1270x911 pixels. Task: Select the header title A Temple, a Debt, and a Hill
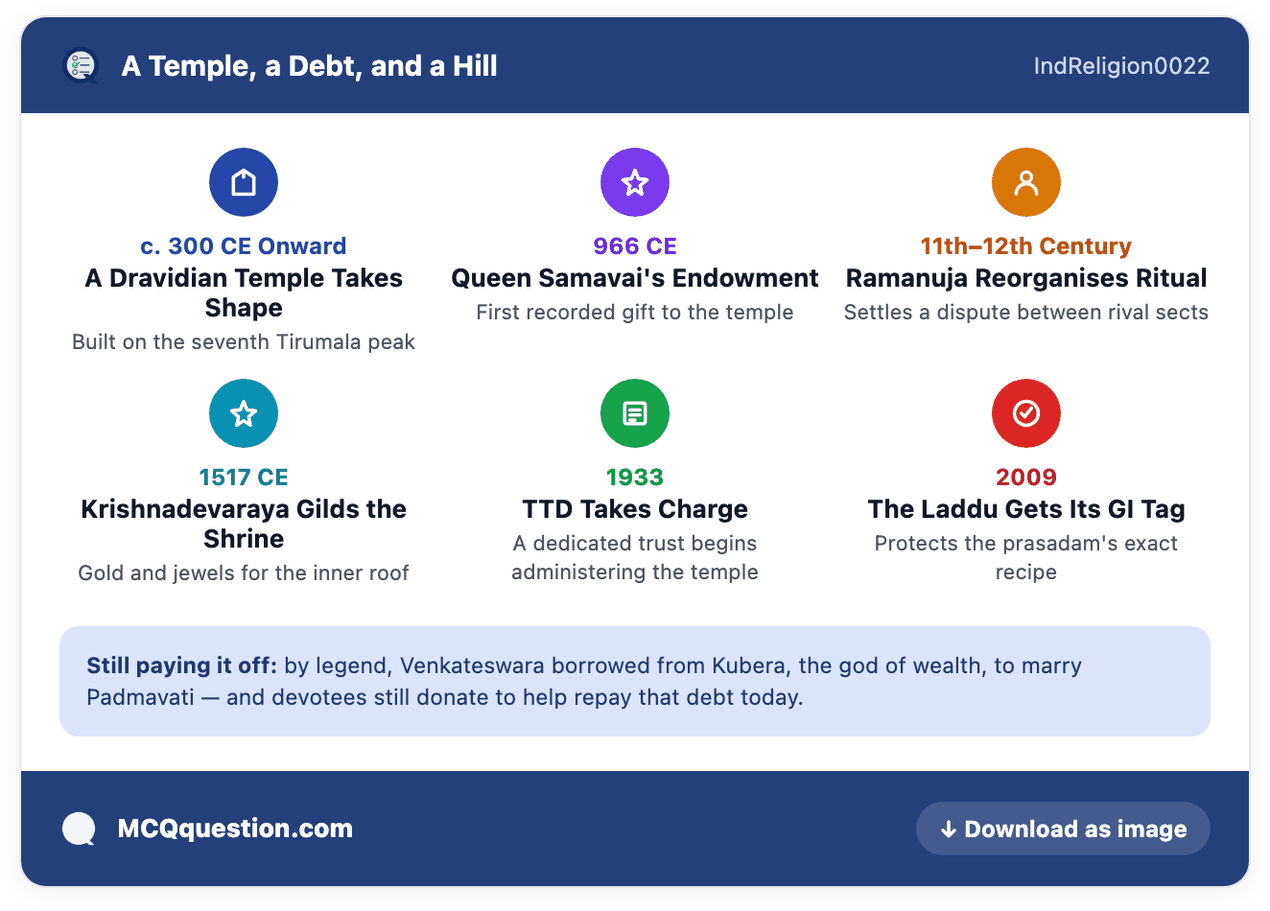(309, 66)
